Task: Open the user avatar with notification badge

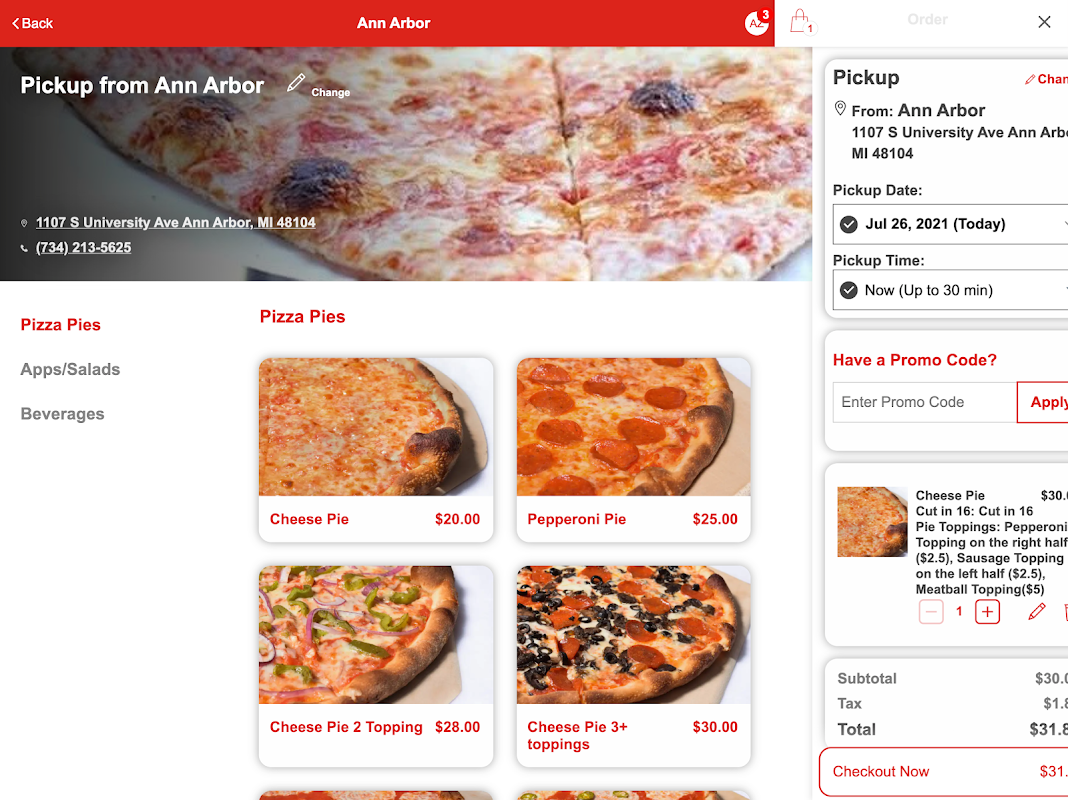Action: [x=757, y=22]
